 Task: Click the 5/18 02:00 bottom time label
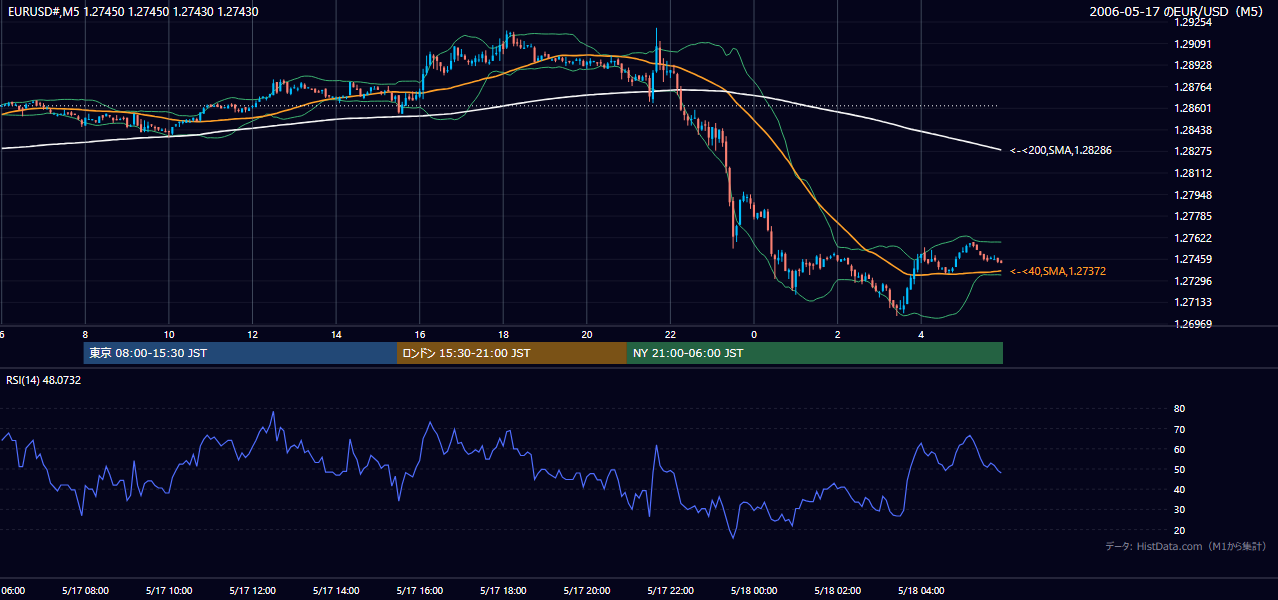click(838, 590)
